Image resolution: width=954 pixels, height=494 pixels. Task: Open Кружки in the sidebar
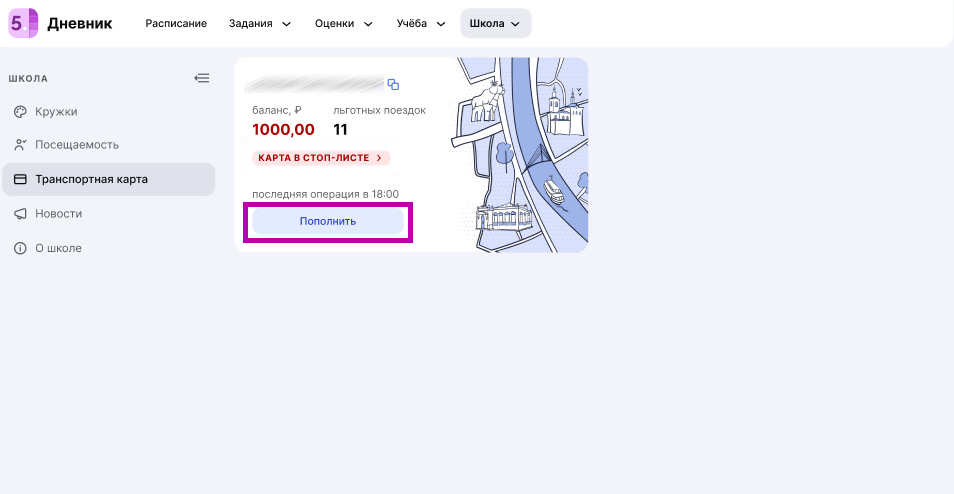point(109,112)
